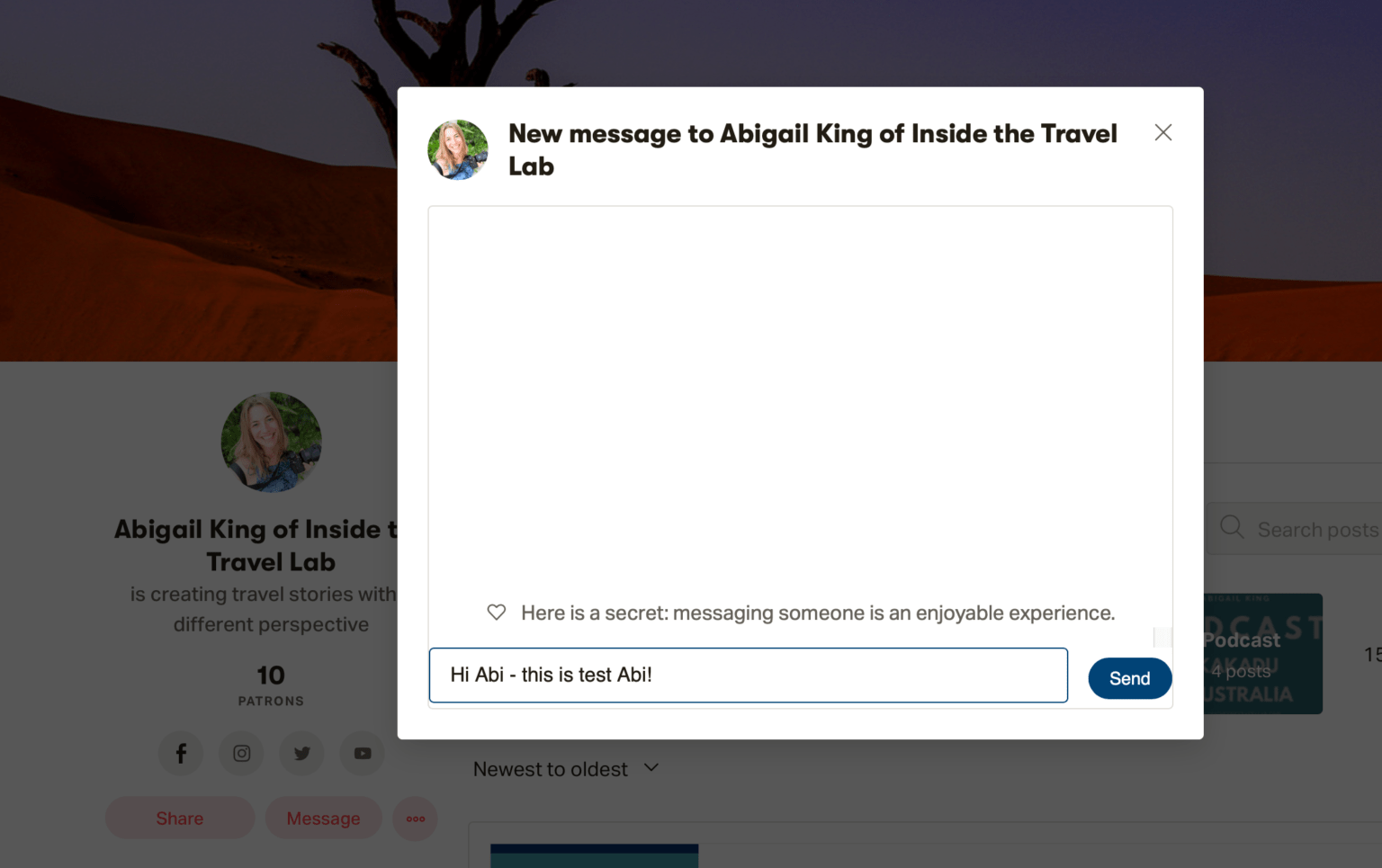
Task: Close the new message dialog
Action: [x=1162, y=132]
